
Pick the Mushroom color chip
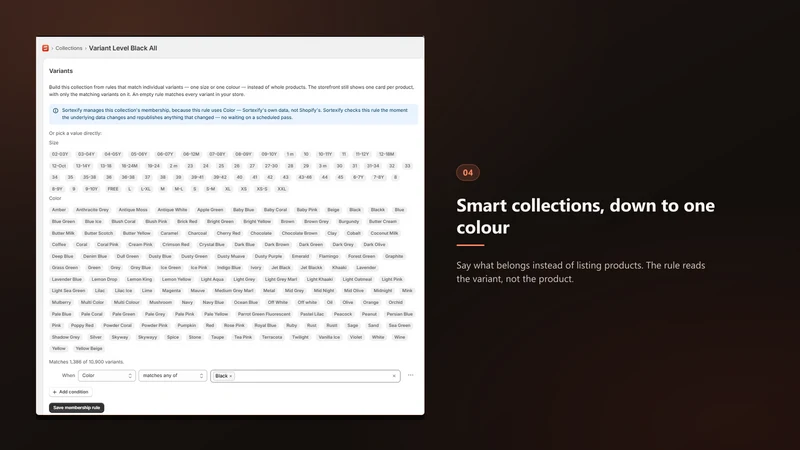pos(160,302)
